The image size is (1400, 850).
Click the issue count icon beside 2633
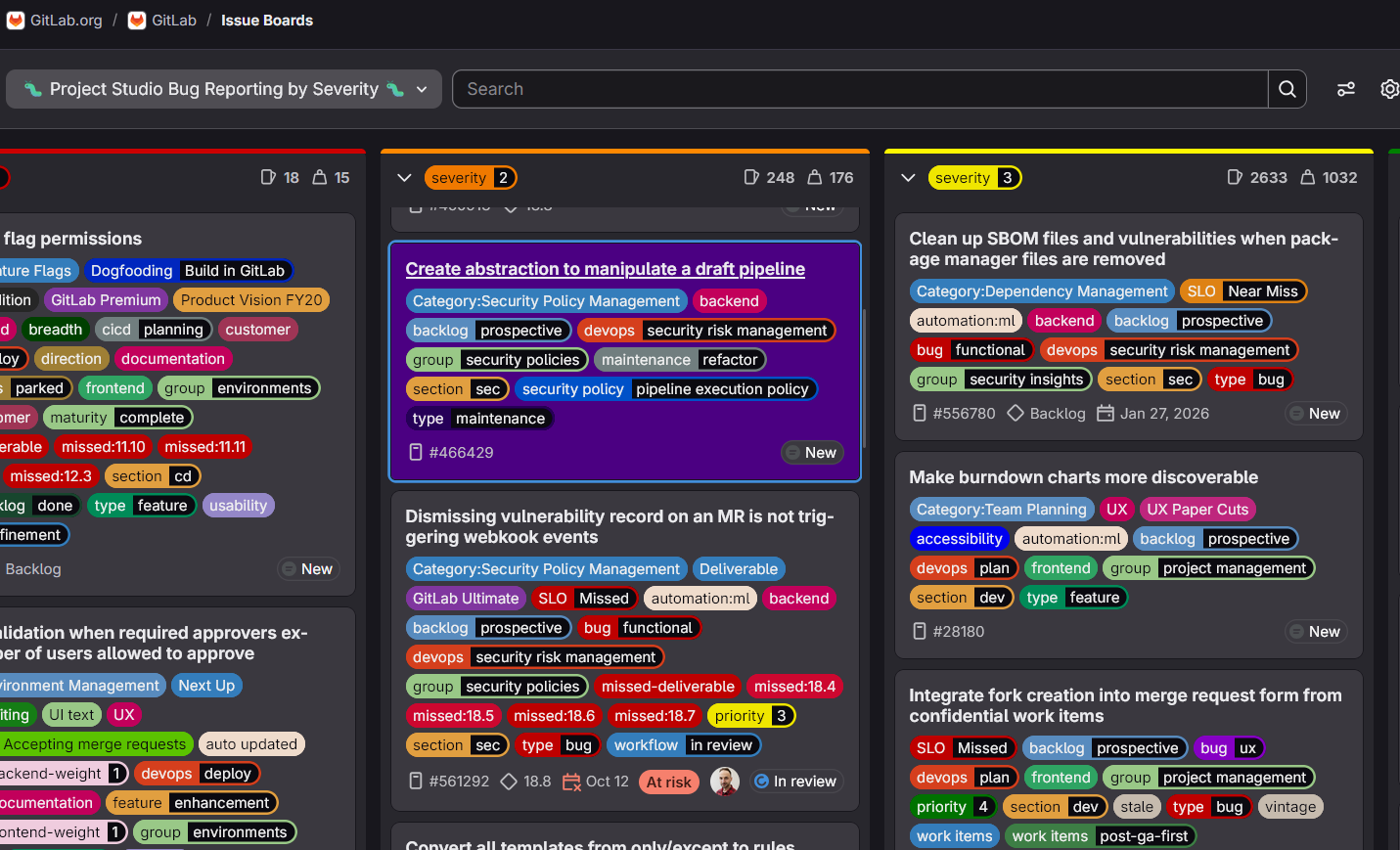(1235, 177)
